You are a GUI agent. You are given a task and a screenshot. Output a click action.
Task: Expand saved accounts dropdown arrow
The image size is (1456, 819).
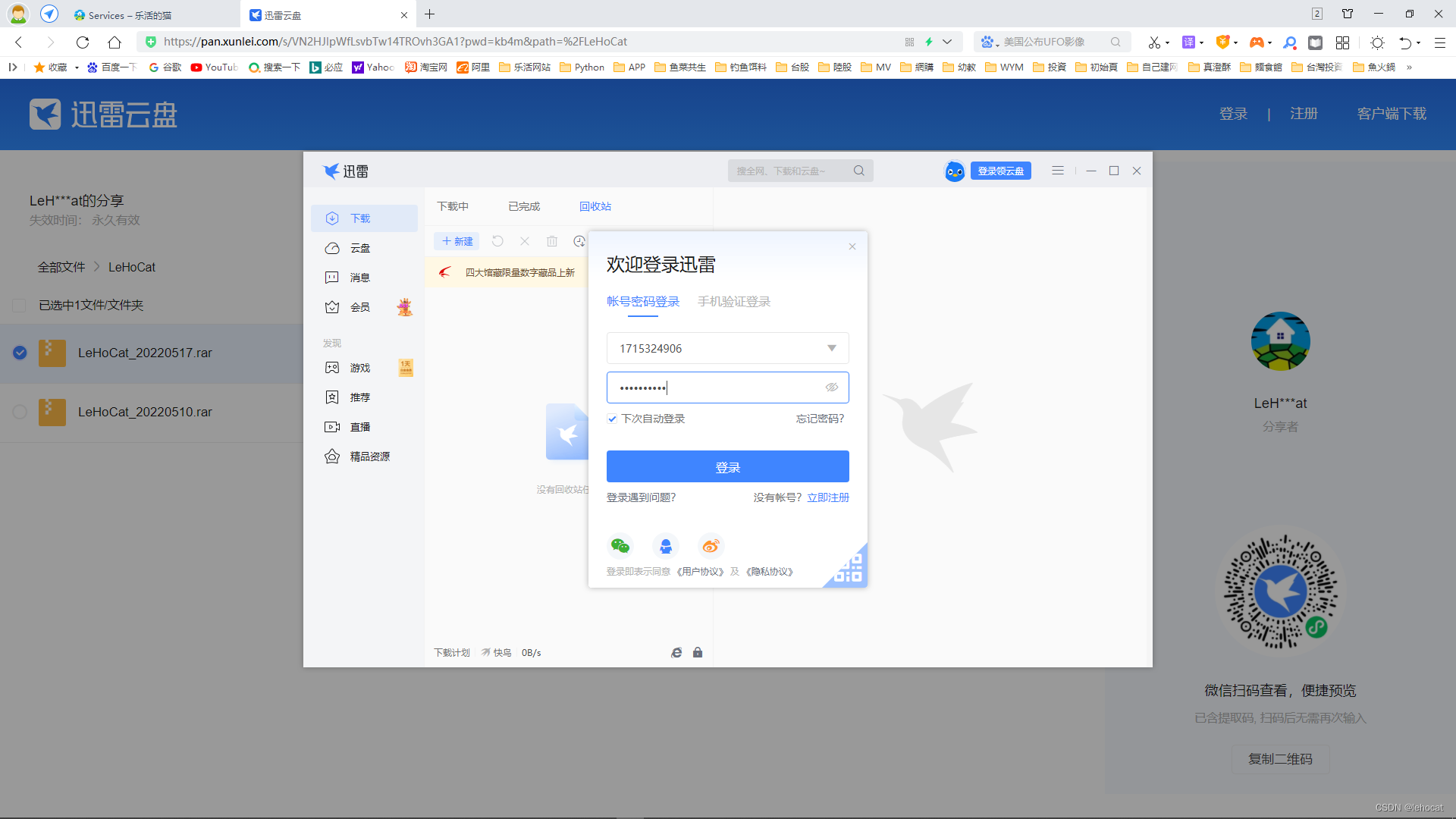tap(832, 348)
